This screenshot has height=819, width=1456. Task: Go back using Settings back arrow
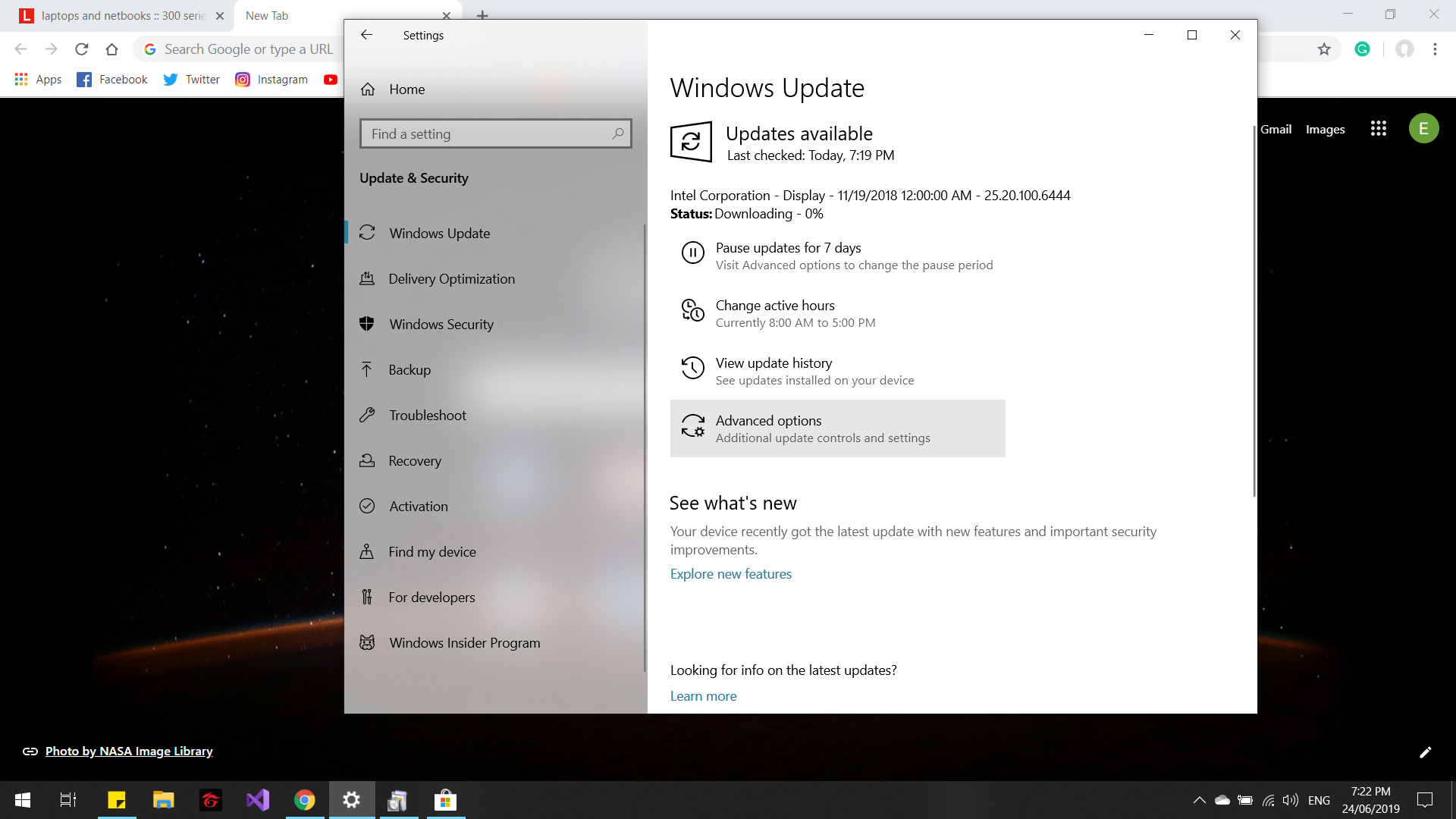pos(366,35)
